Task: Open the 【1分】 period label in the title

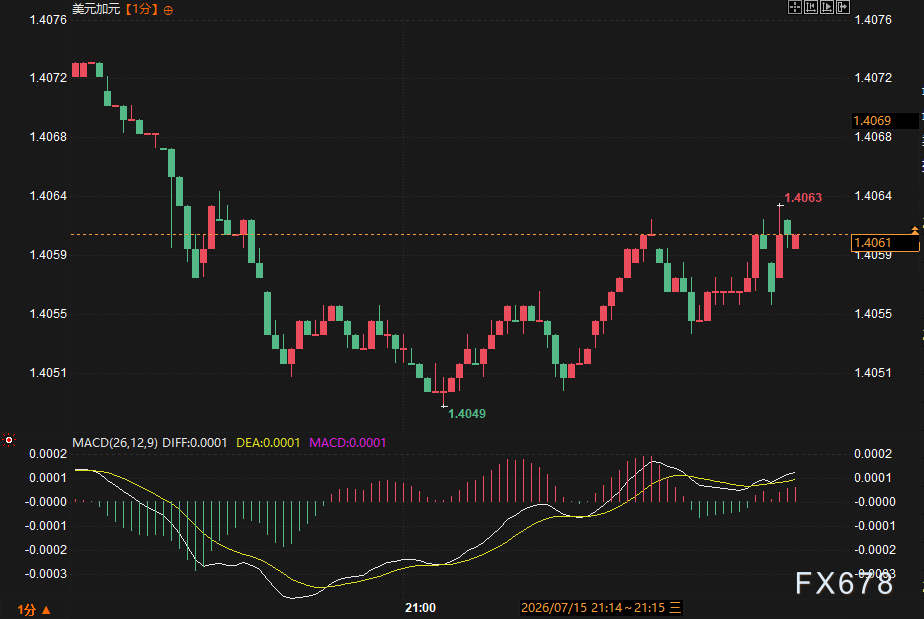Action: (x=141, y=9)
